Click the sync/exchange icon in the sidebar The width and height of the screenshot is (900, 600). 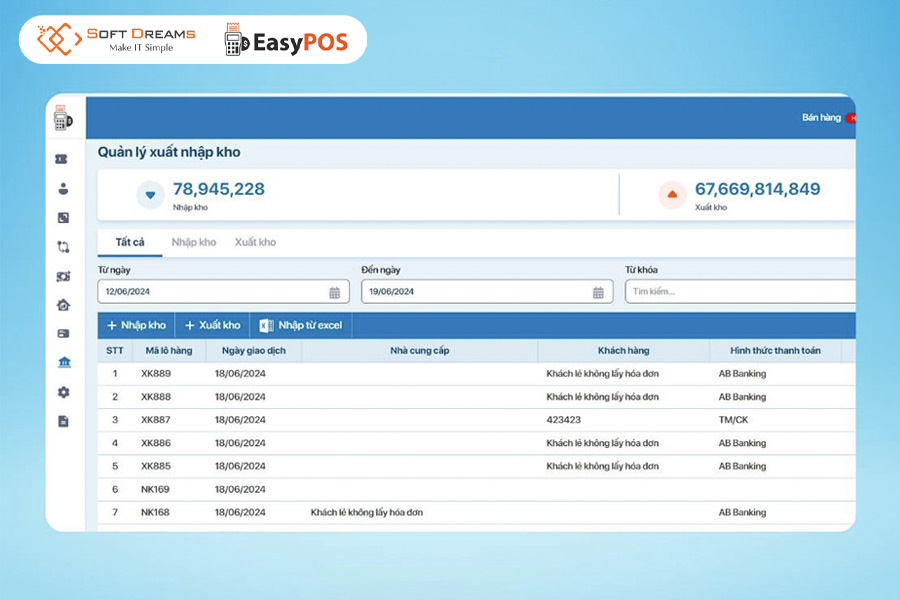[x=62, y=246]
